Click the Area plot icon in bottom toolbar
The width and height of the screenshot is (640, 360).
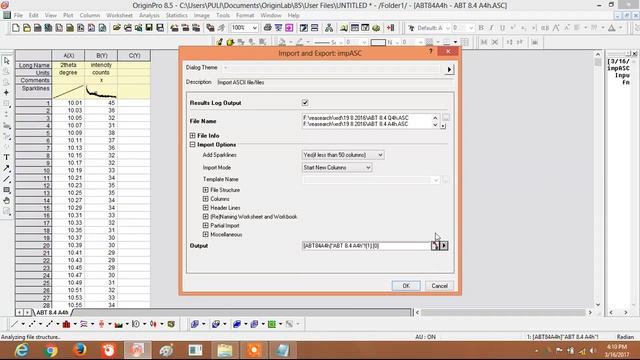[119, 324]
